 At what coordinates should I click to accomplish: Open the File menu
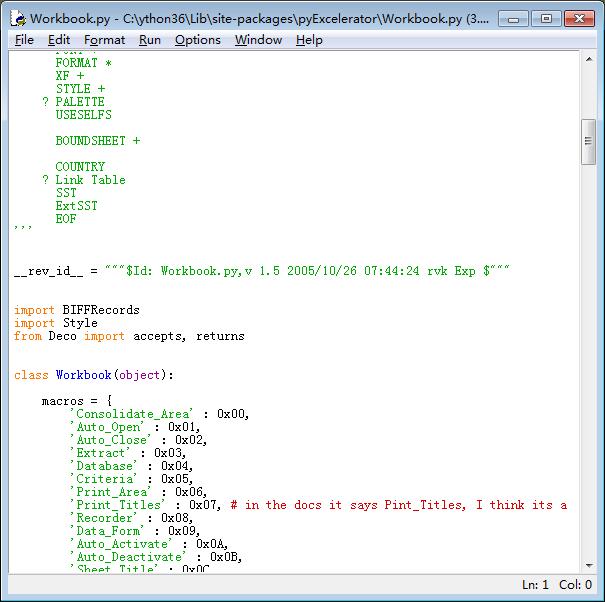(x=25, y=40)
